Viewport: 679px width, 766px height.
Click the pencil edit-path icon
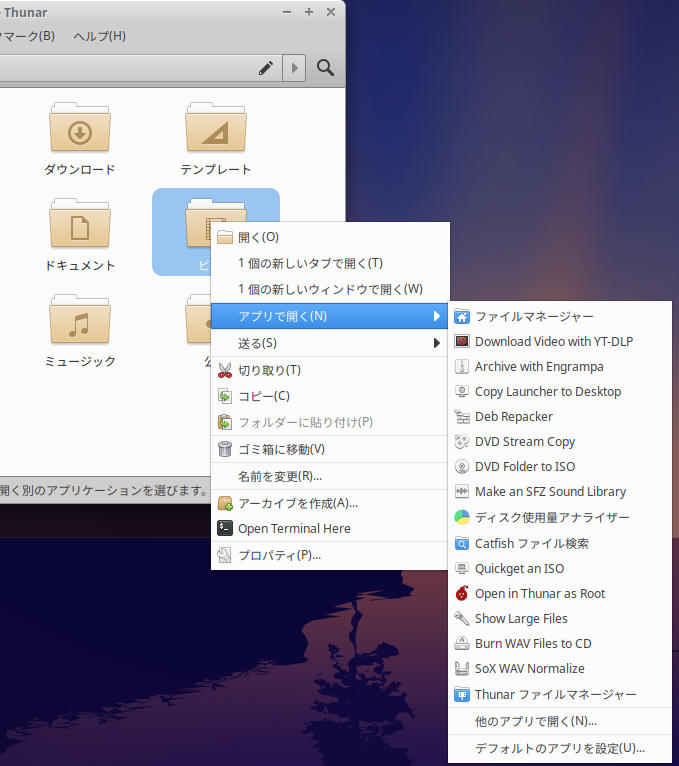coord(266,68)
